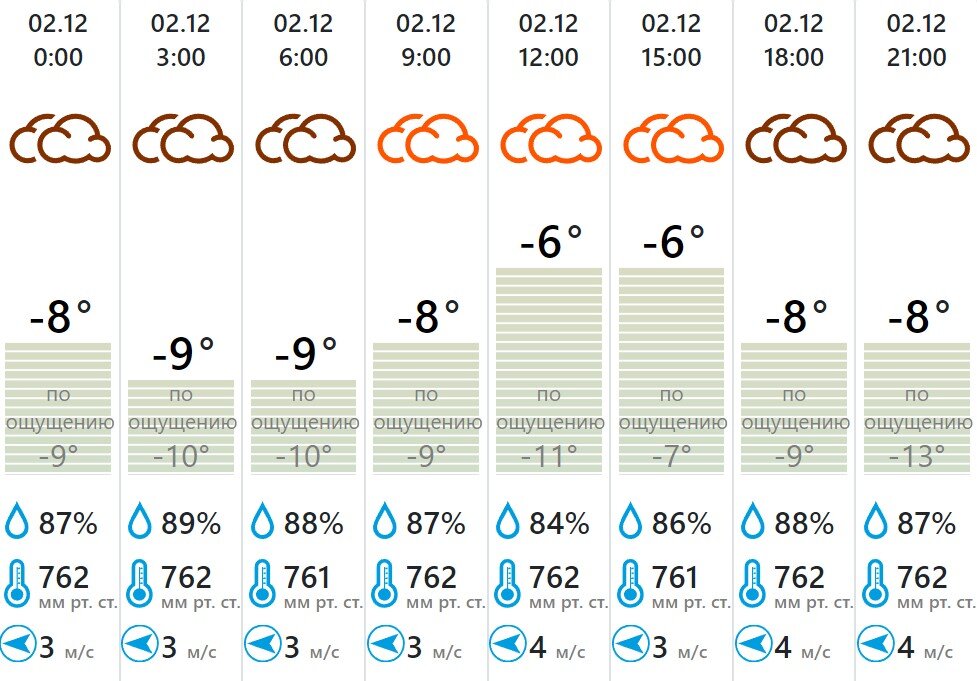The height and width of the screenshot is (681, 977).
Task: Select the 02.12 3:00 column header
Action: click(181, 40)
